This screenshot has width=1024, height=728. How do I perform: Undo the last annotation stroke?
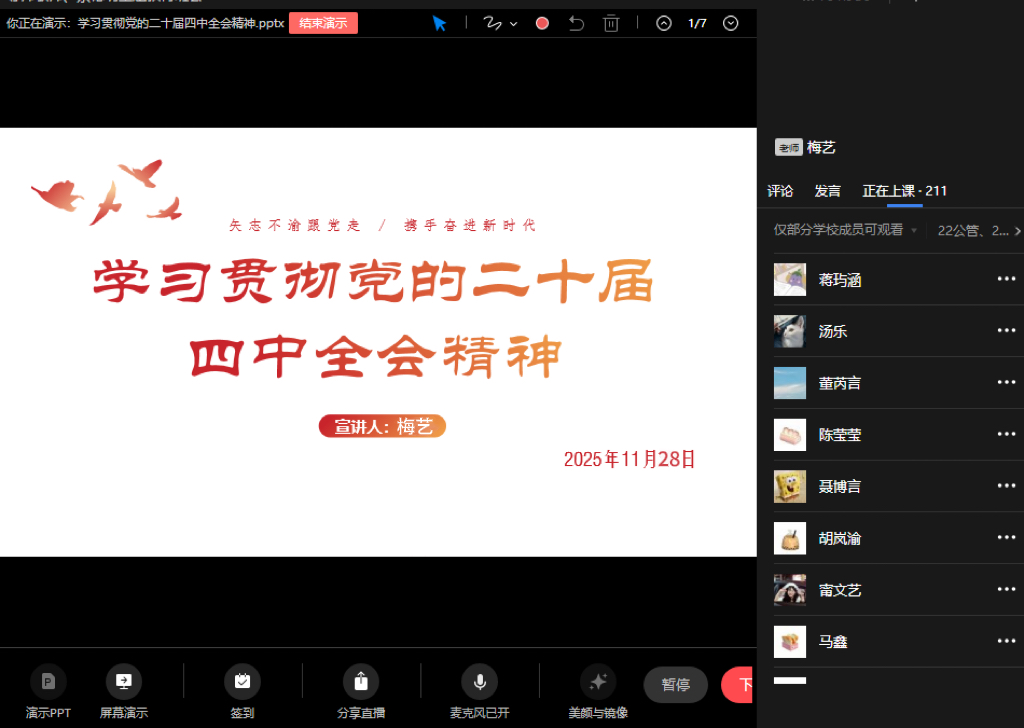coord(576,23)
